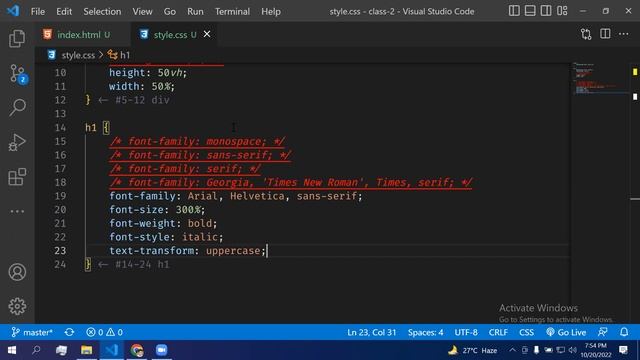
Task: Click line number 14 in gutter
Action: pos(60,128)
